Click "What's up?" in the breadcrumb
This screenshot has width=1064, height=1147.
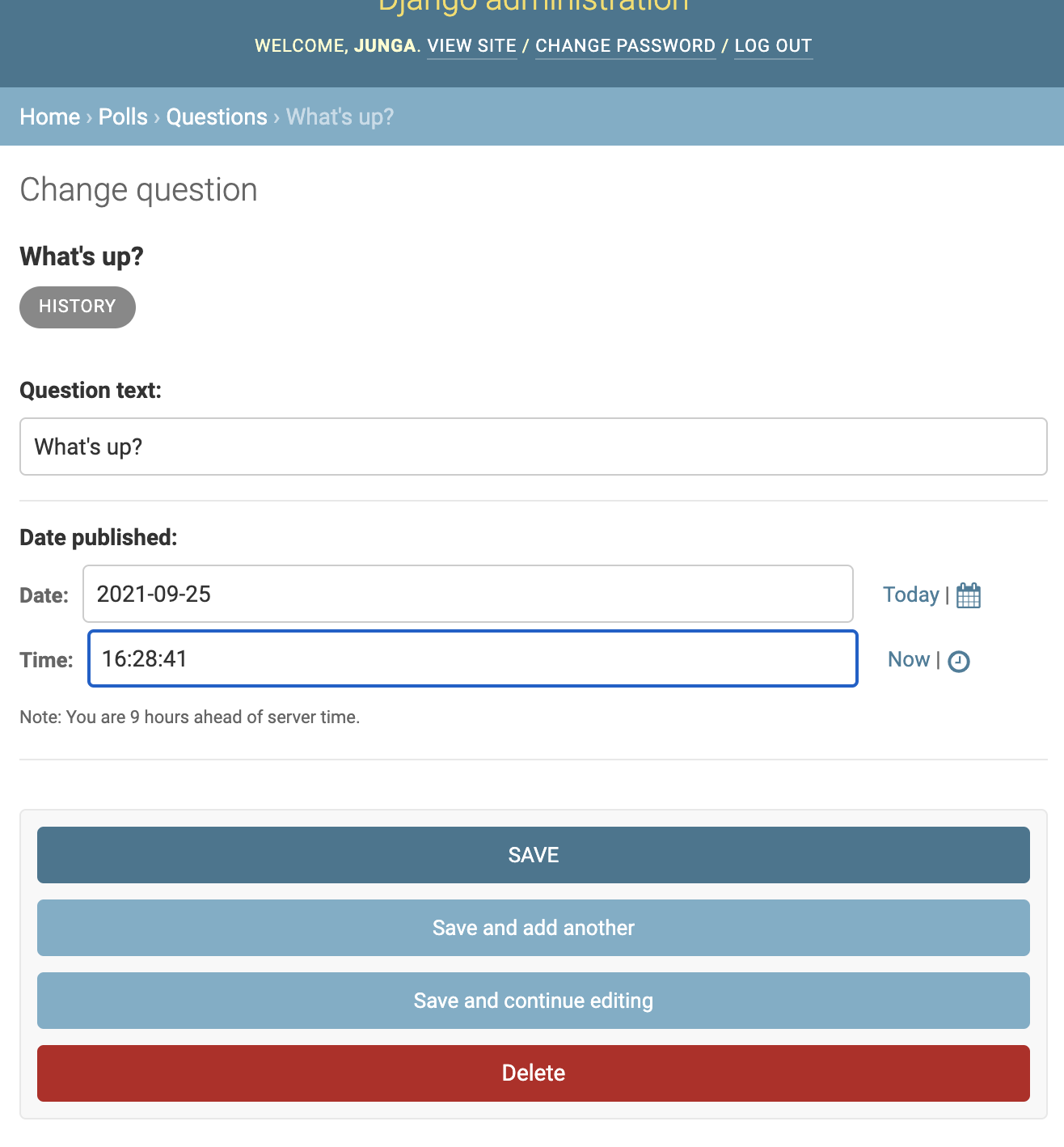340,116
